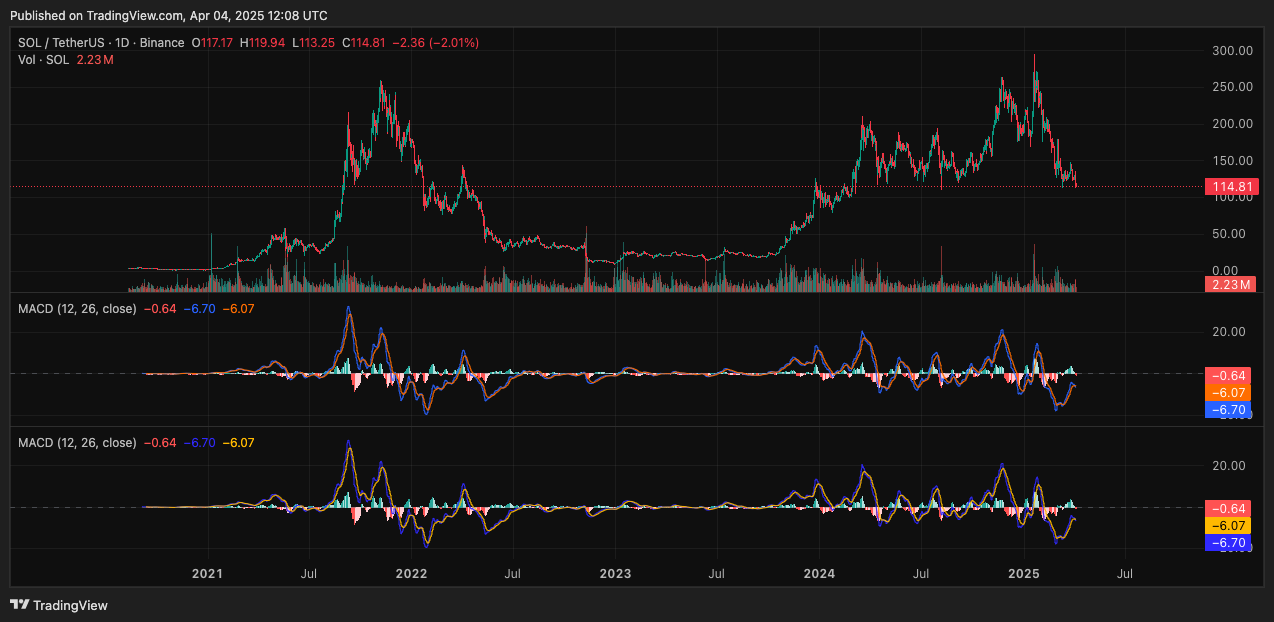Click the TradingView logo in bottom-left corner
This screenshot has width=1274, height=622.
58,605
